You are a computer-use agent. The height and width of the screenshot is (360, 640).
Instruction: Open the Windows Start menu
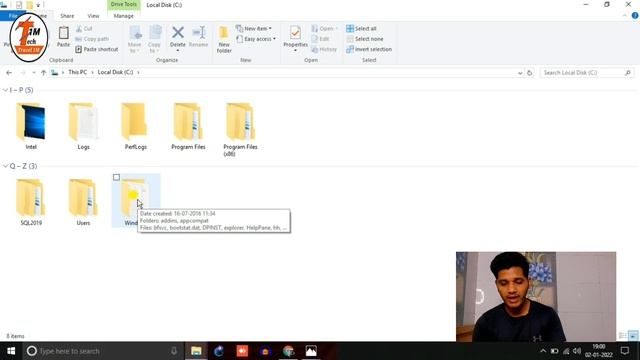11,351
